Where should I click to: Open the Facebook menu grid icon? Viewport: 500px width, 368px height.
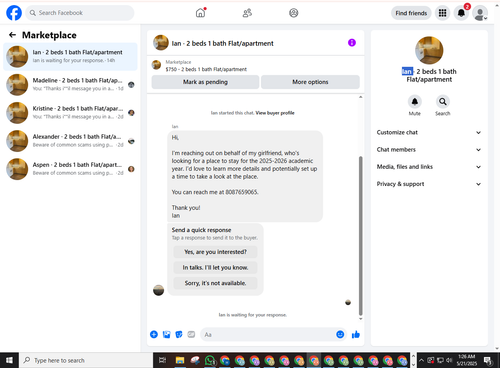(x=442, y=13)
